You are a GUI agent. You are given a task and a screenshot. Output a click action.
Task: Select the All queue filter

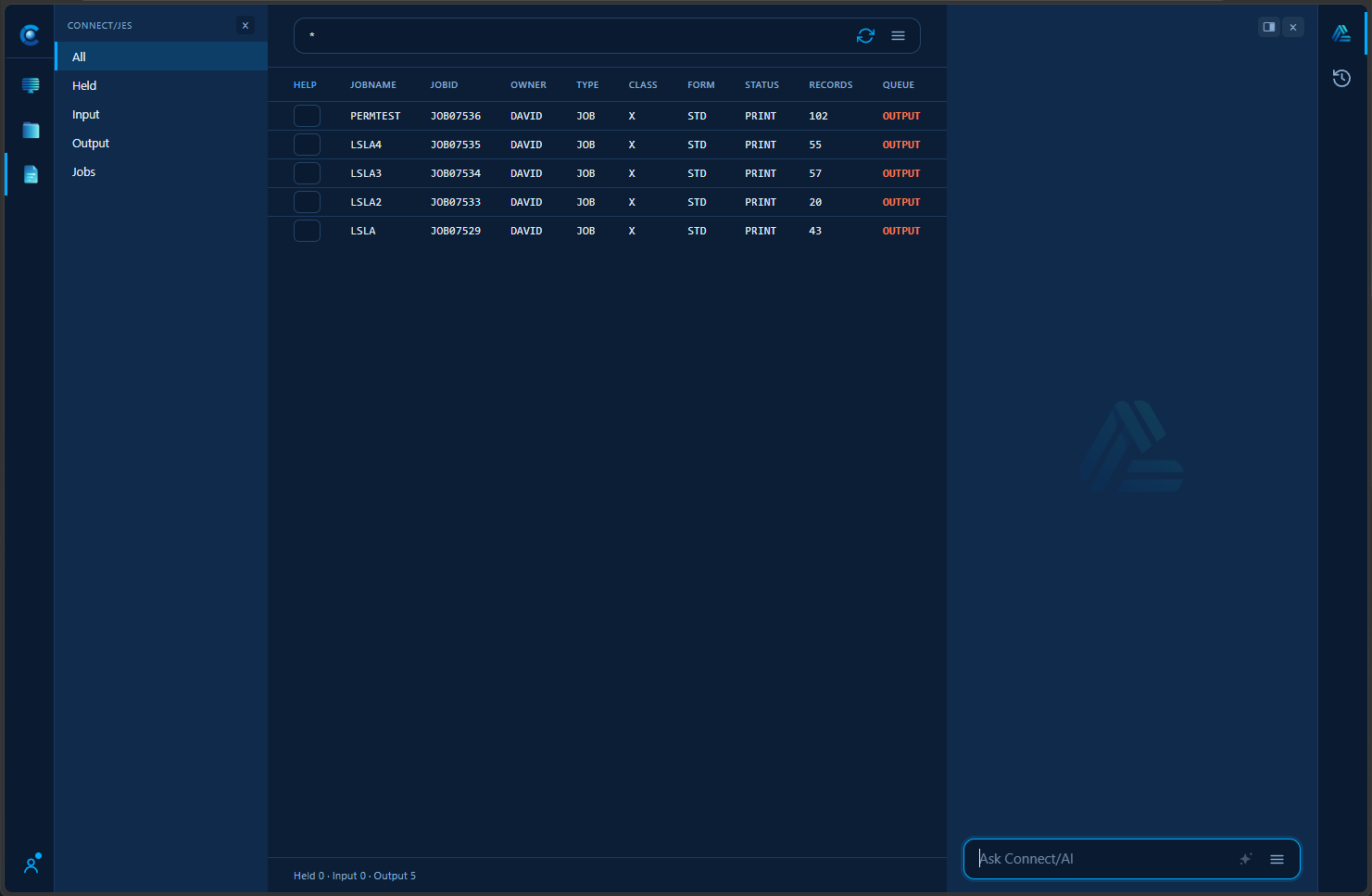pos(161,57)
